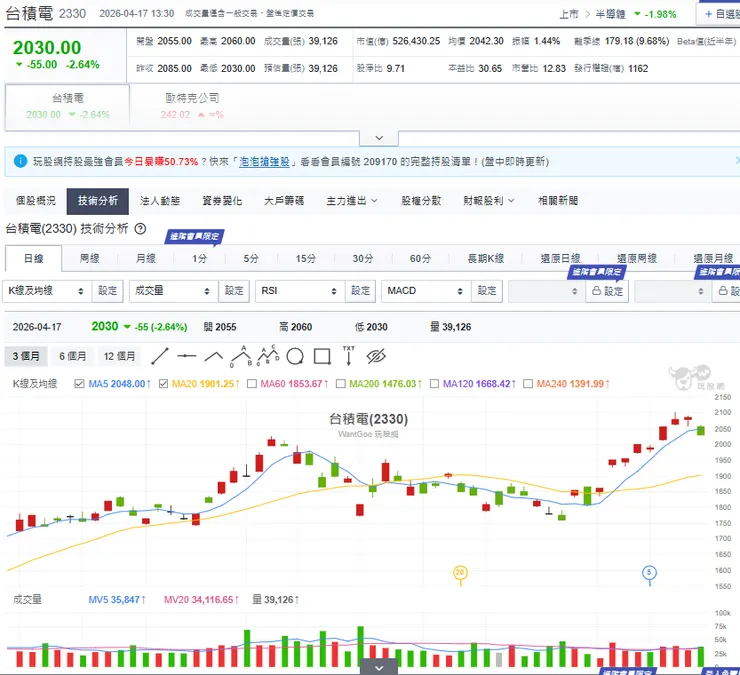Click 設定 next to 成交量
The width and height of the screenshot is (740, 675).
(234, 291)
